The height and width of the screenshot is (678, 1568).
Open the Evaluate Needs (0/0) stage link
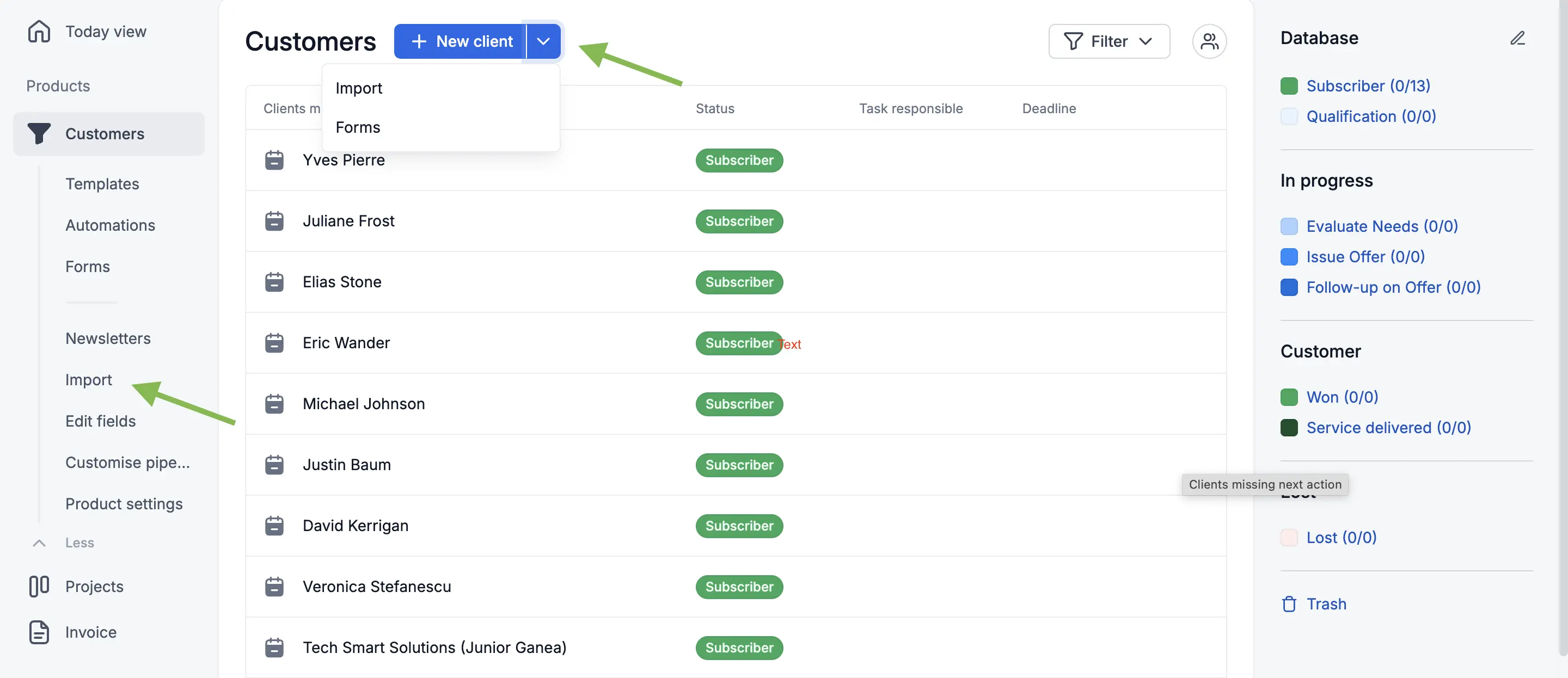point(1382,226)
